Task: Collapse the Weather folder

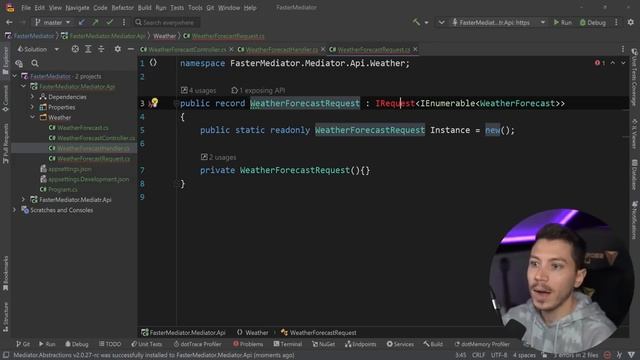Action: [32, 117]
